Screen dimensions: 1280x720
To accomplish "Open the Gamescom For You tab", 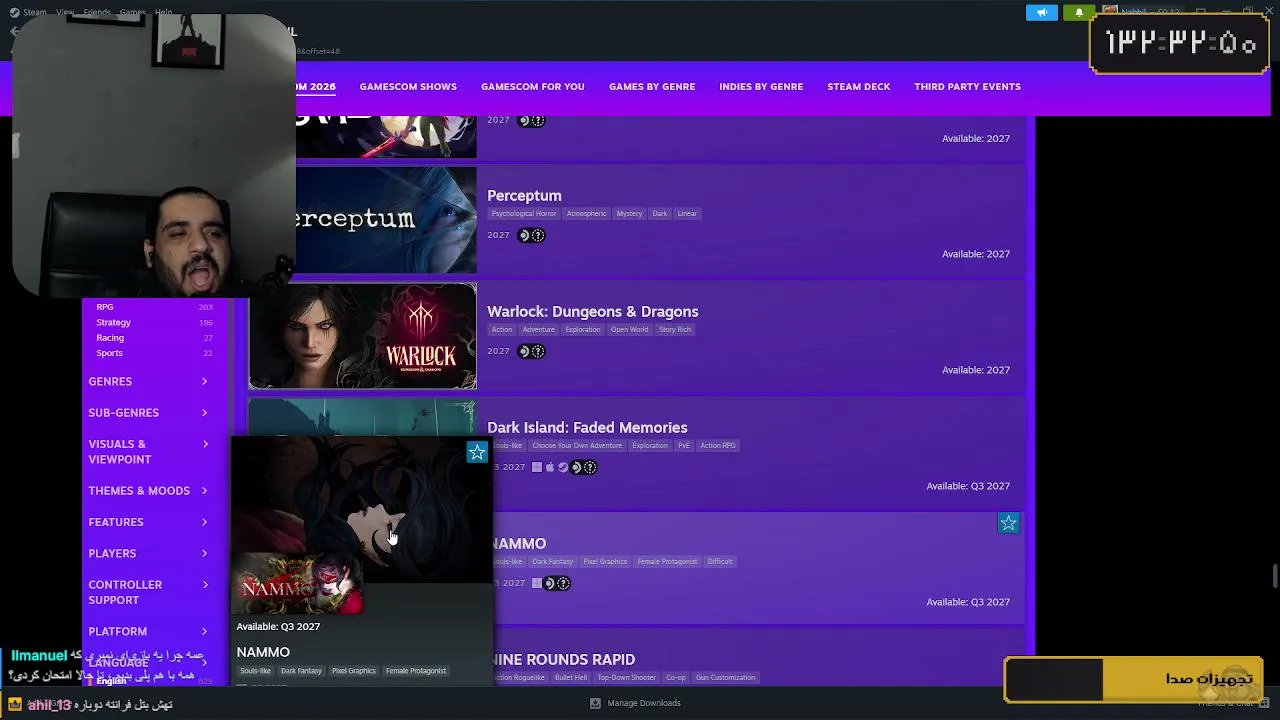I will pyautogui.click(x=532, y=87).
